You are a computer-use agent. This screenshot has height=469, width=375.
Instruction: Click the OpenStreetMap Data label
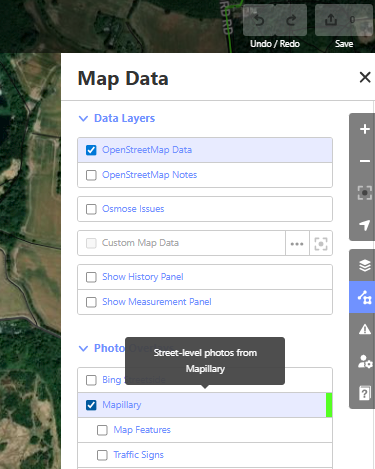[x=147, y=150]
